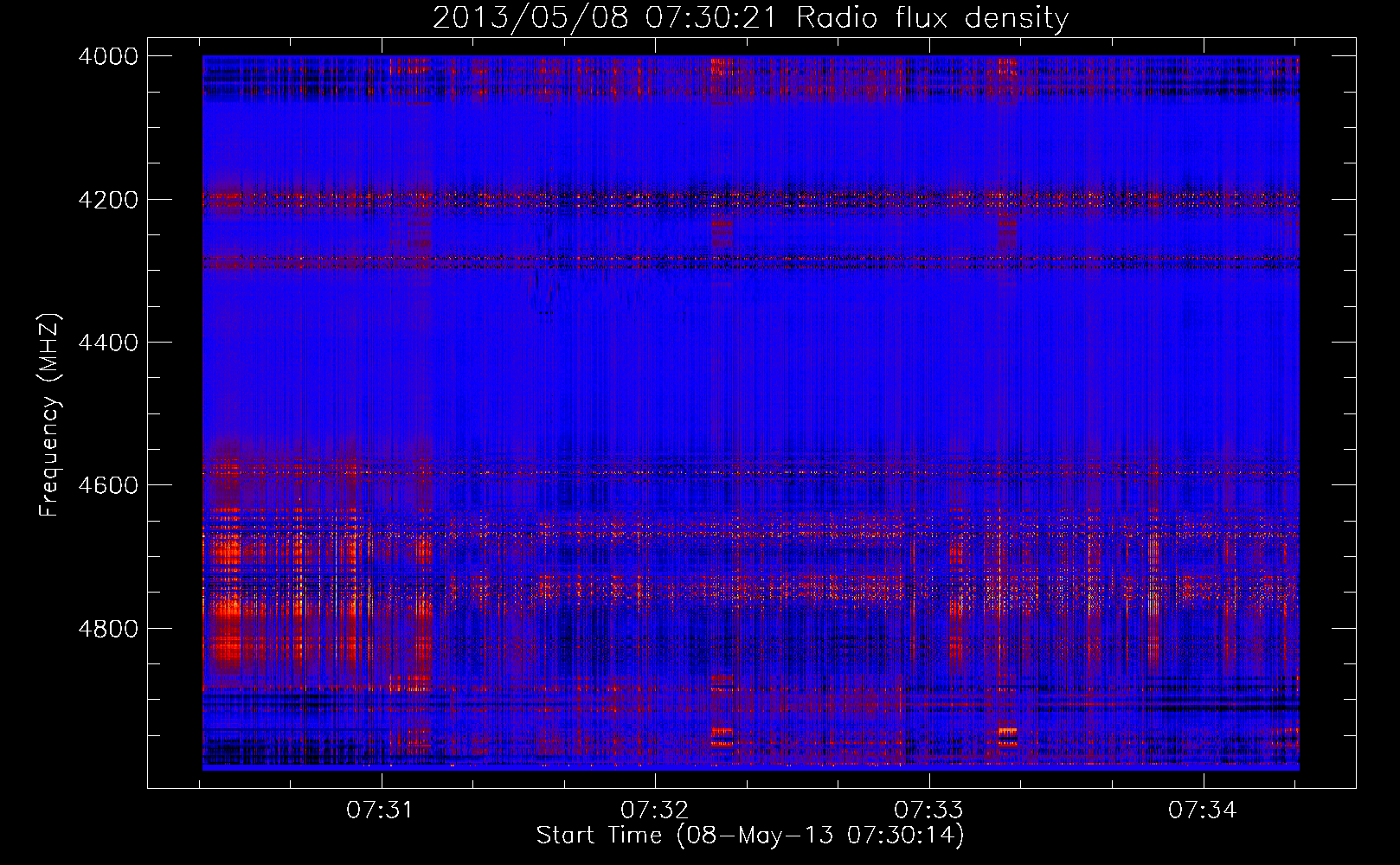The width and height of the screenshot is (1400, 865).
Task: Click the 4000 frequency tick label
Action: coord(108,56)
